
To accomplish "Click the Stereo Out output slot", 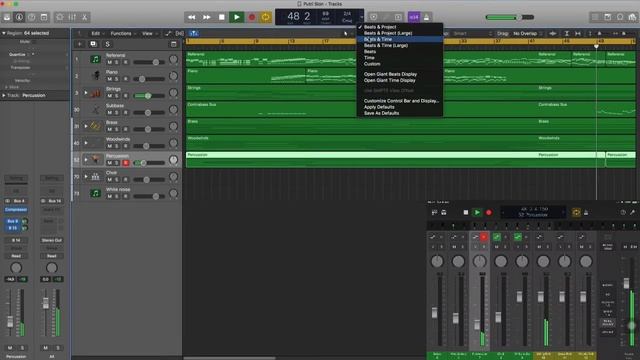I will tap(51, 240).
